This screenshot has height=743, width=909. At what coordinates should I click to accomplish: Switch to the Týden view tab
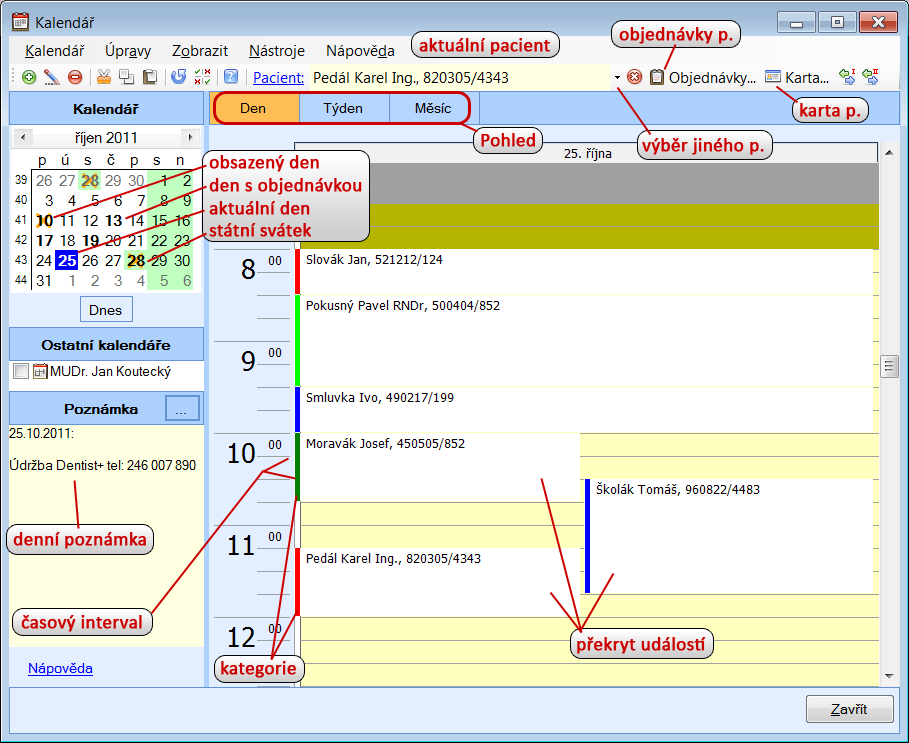(343, 108)
